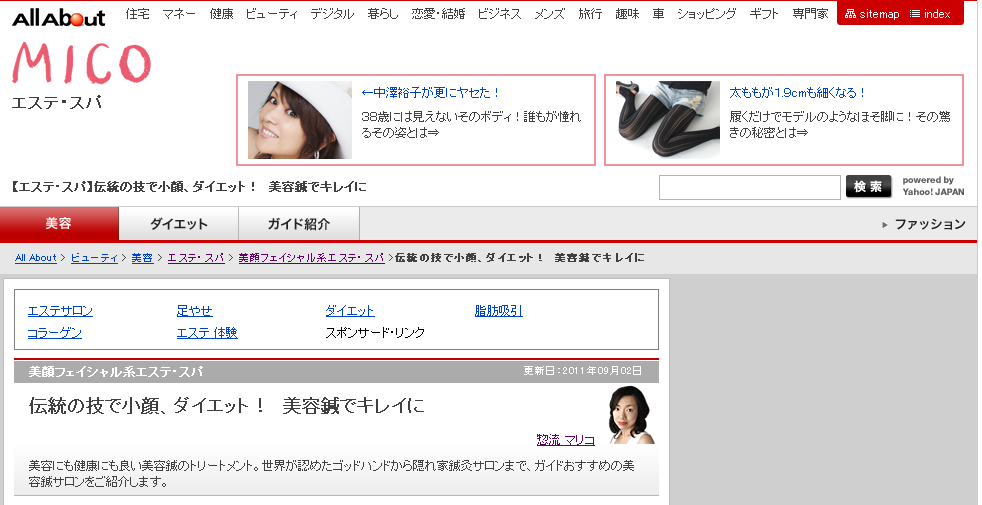Open the author name 惣流 マリコ link
The image size is (982, 505).
pyautogui.click(x=565, y=439)
